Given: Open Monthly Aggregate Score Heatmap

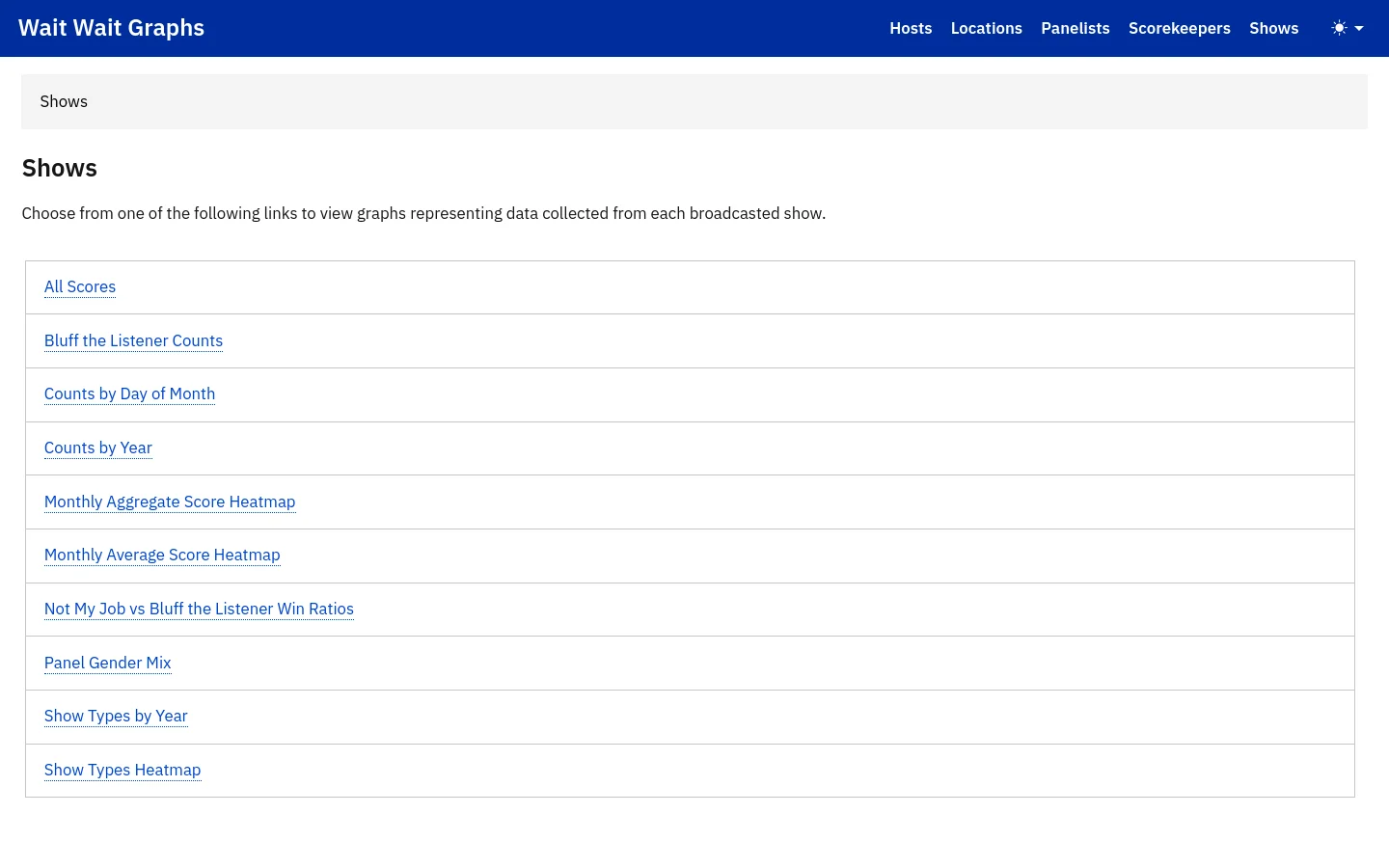Looking at the screenshot, I should coord(170,502).
